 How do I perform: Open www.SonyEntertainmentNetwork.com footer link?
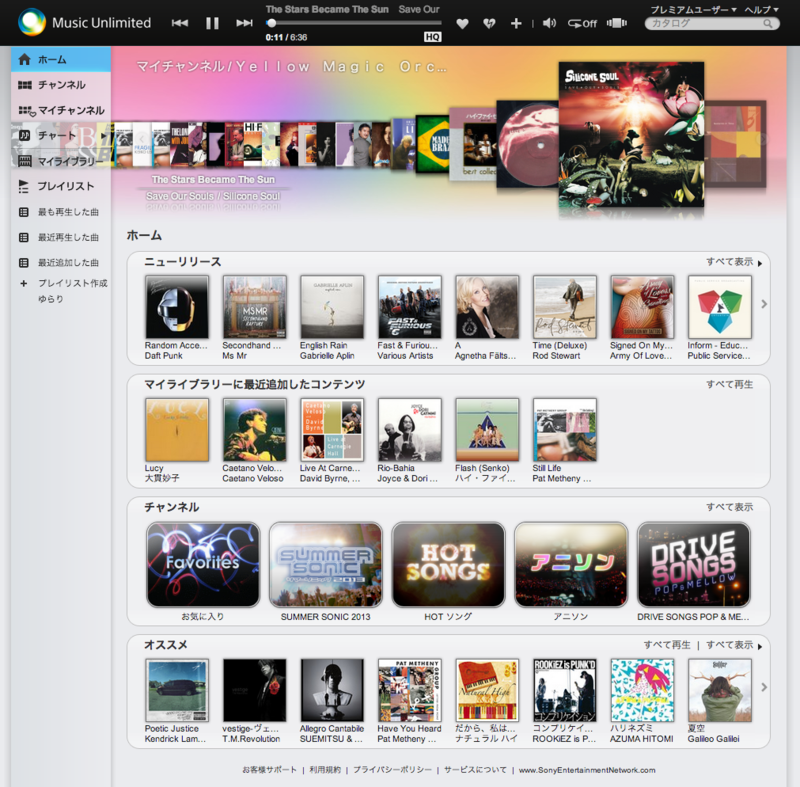pyautogui.click(x=587, y=770)
